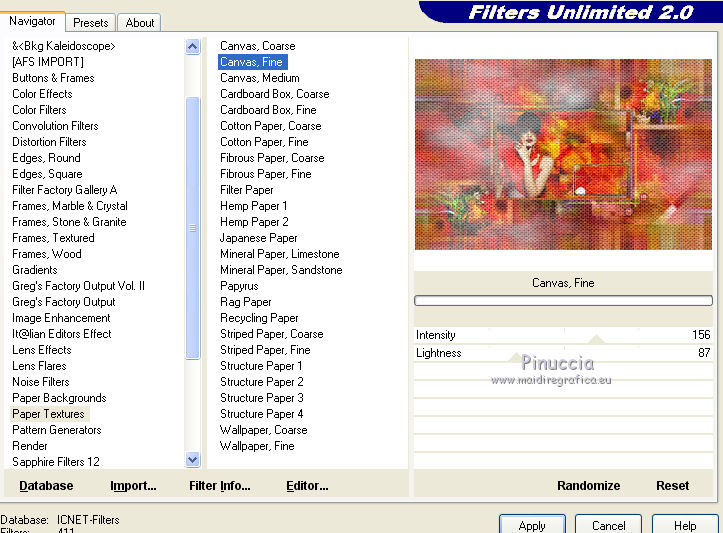Click the progress bar under Canvas, Fine
The width and height of the screenshot is (723, 533).
pyautogui.click(x=563, y=301)
